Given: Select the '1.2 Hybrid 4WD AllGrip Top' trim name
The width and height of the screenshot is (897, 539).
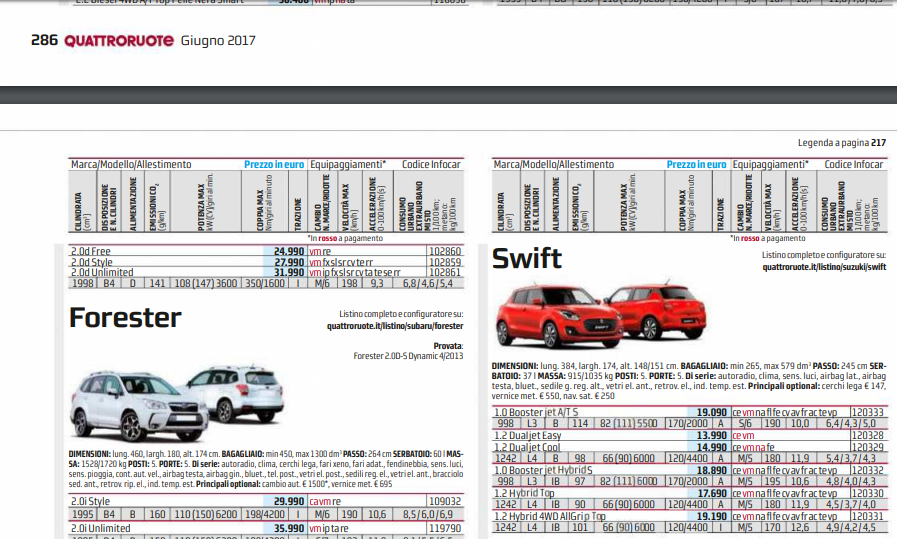Looking at the screenshot, I should [550, 516].
